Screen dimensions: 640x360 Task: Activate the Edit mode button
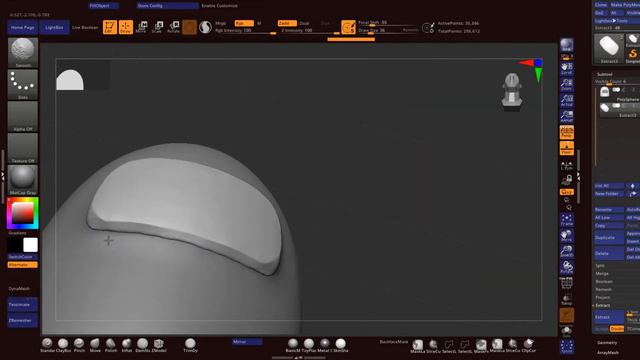pos(110,27)
